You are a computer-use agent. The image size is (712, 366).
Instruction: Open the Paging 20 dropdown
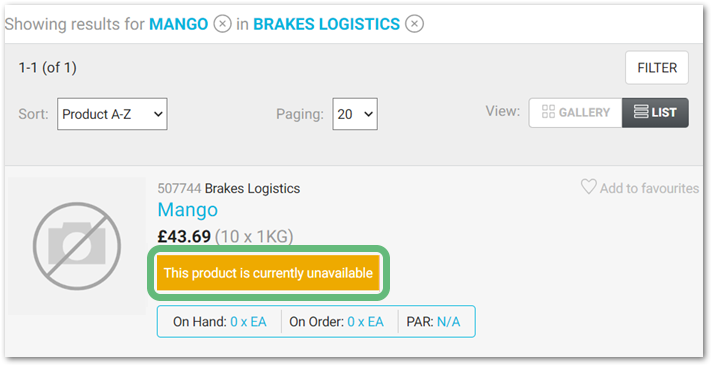(x=355, y=114)
